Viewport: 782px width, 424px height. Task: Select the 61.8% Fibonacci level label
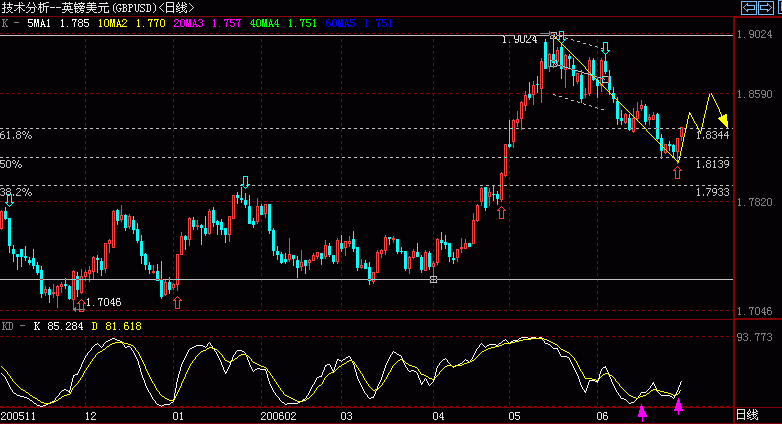[16, 135]
